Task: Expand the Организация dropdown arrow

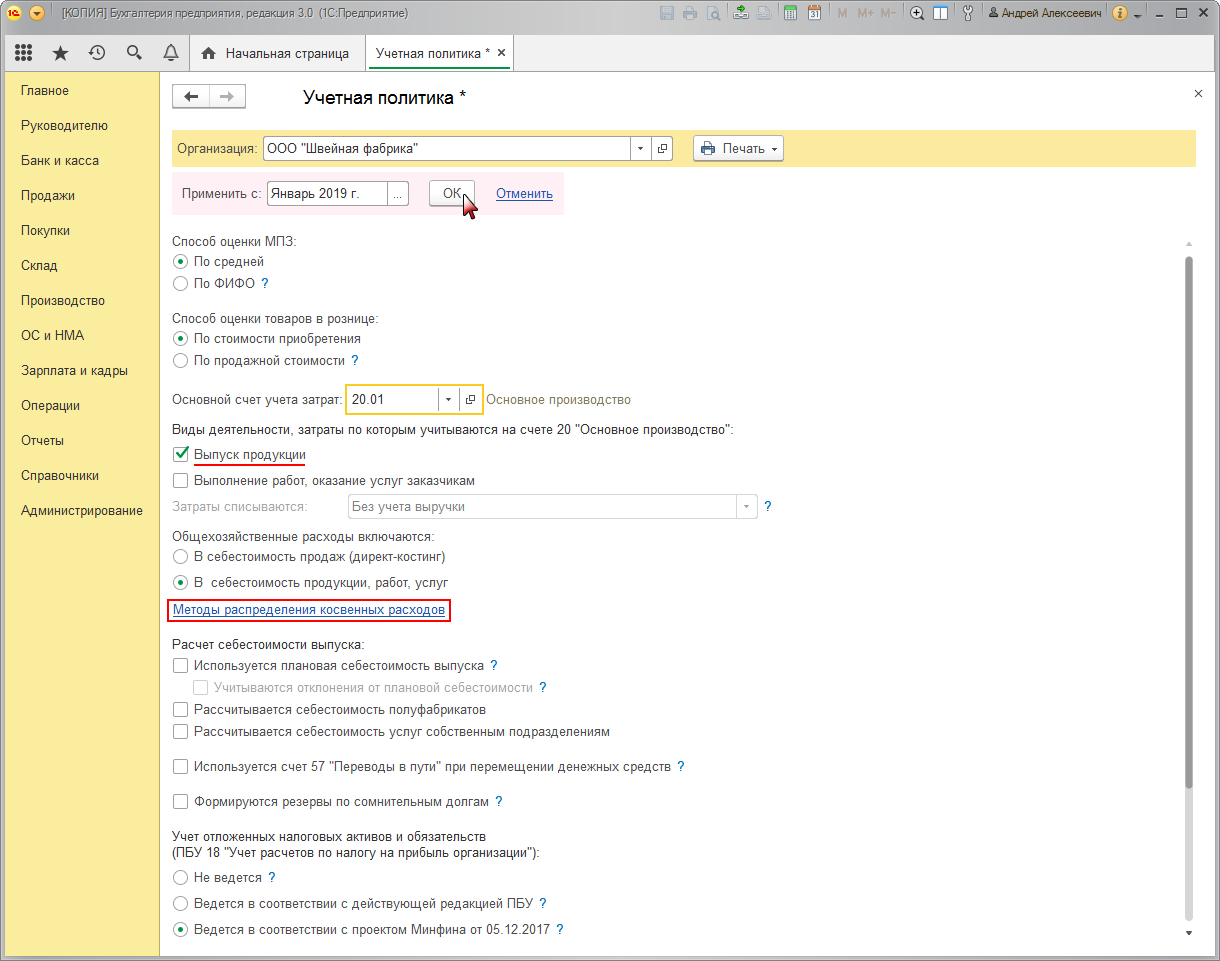Action: 640,148
